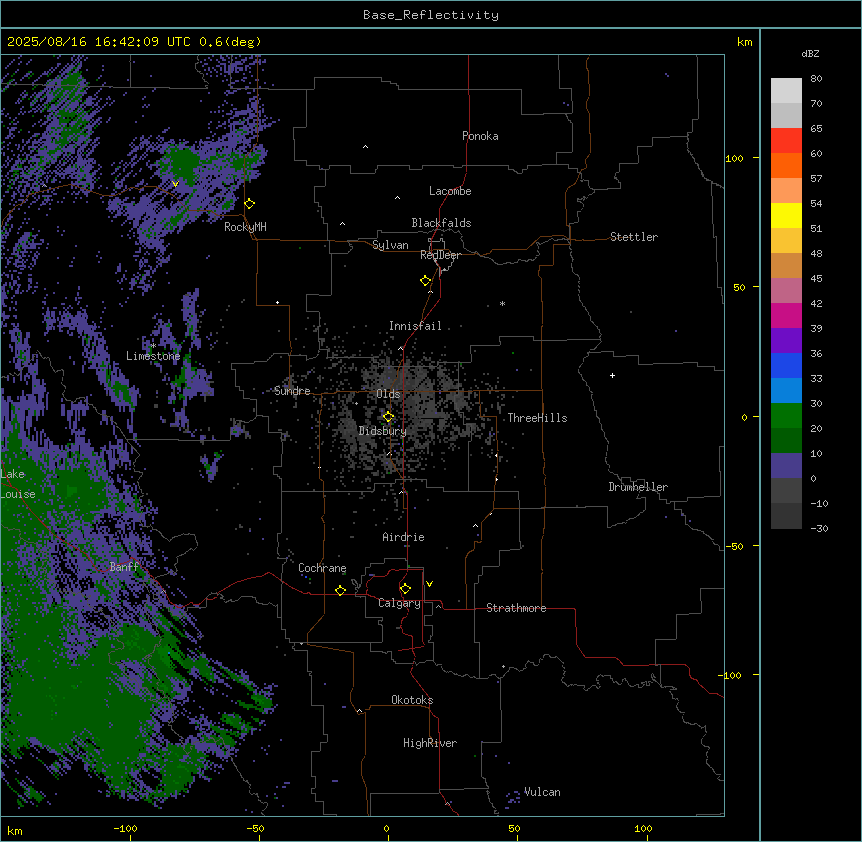Pick the magenta 42–39 dBZ legend swatch

tap(786, 315)
